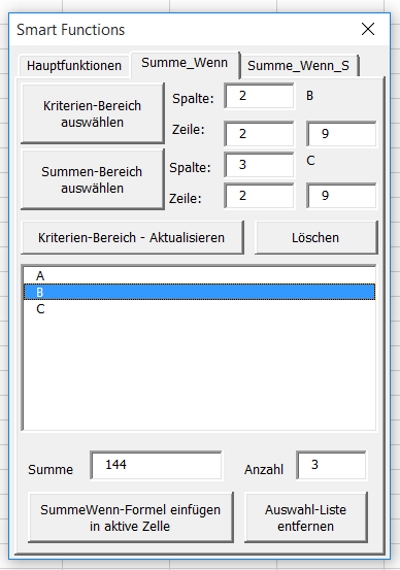Click Kriterien-Bereich - Aktualisieren button
This screenshot has height=570, width=400.
pos(132,238)
